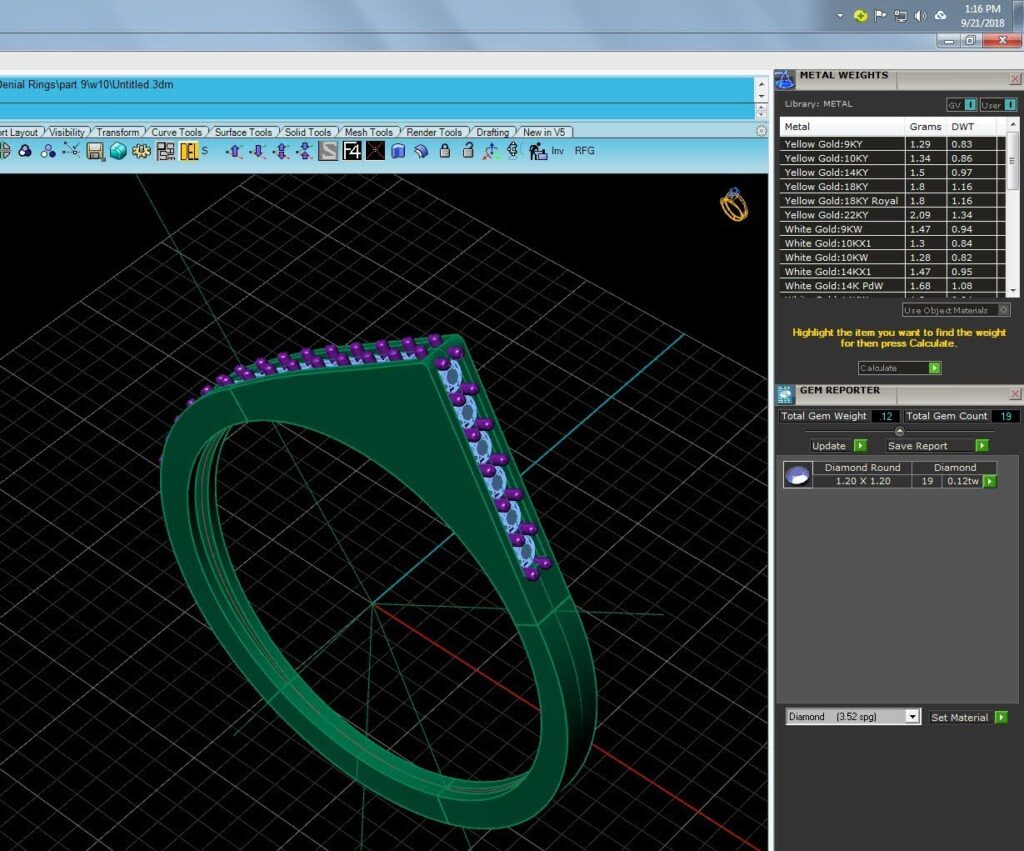Screen dimensions: 1024x851
Task: Collapse the Gem Reporter summary using the round arrow
Action: pyautogui.click(x=899, y=431)
